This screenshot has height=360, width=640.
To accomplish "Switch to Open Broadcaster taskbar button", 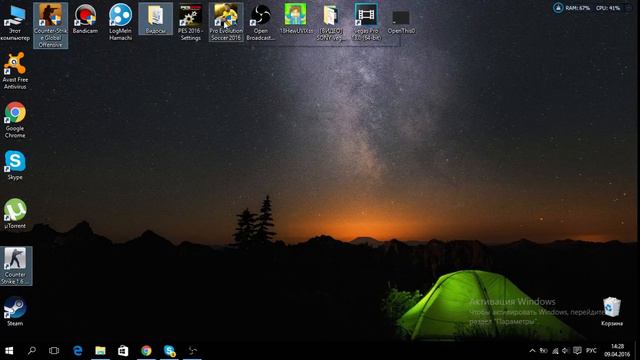I will [x=192, y=351].
